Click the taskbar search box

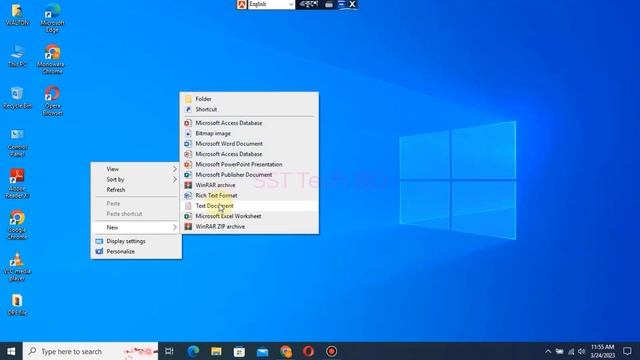tap(90, 351)
